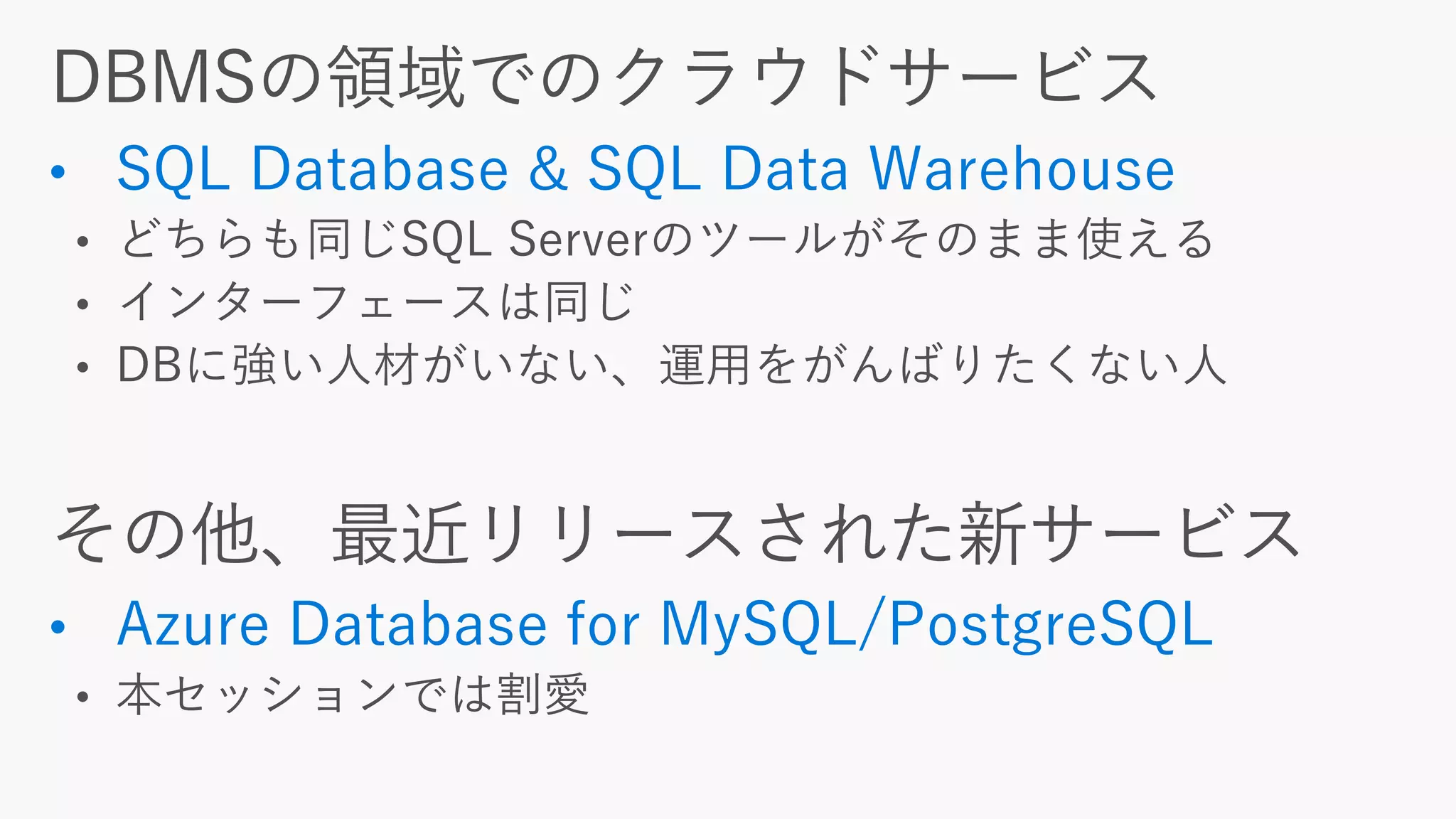Click 'MySQL' in the Azure Database heading

tap(759, 625)
